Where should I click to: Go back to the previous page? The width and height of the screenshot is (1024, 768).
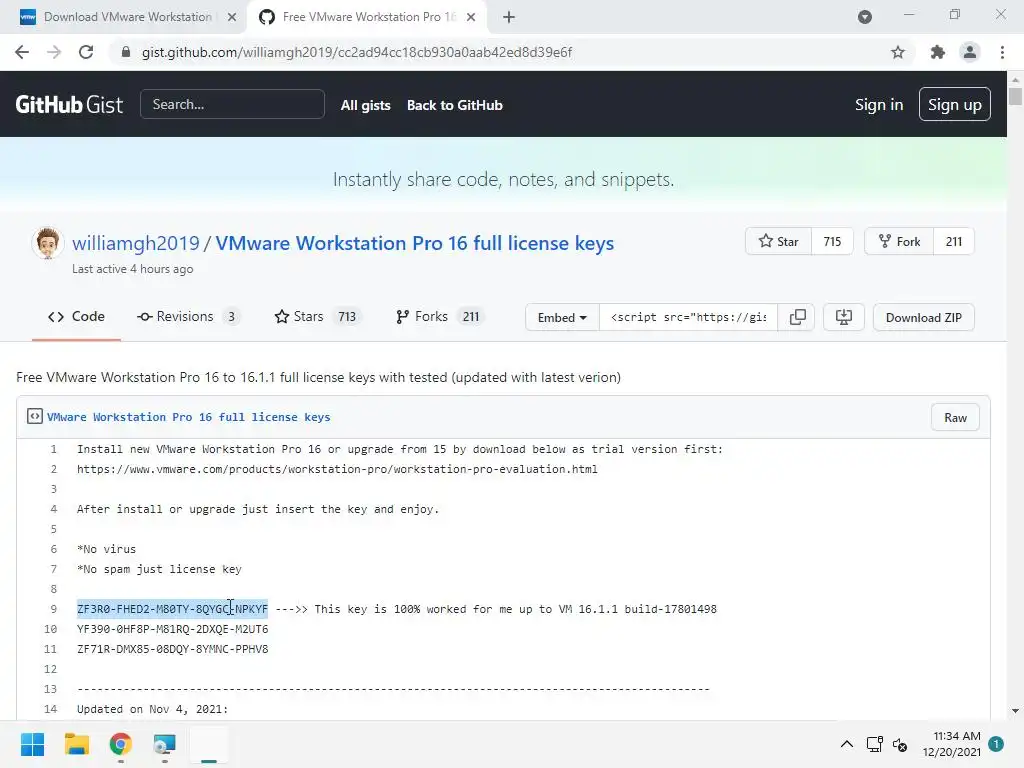(22, 52)
